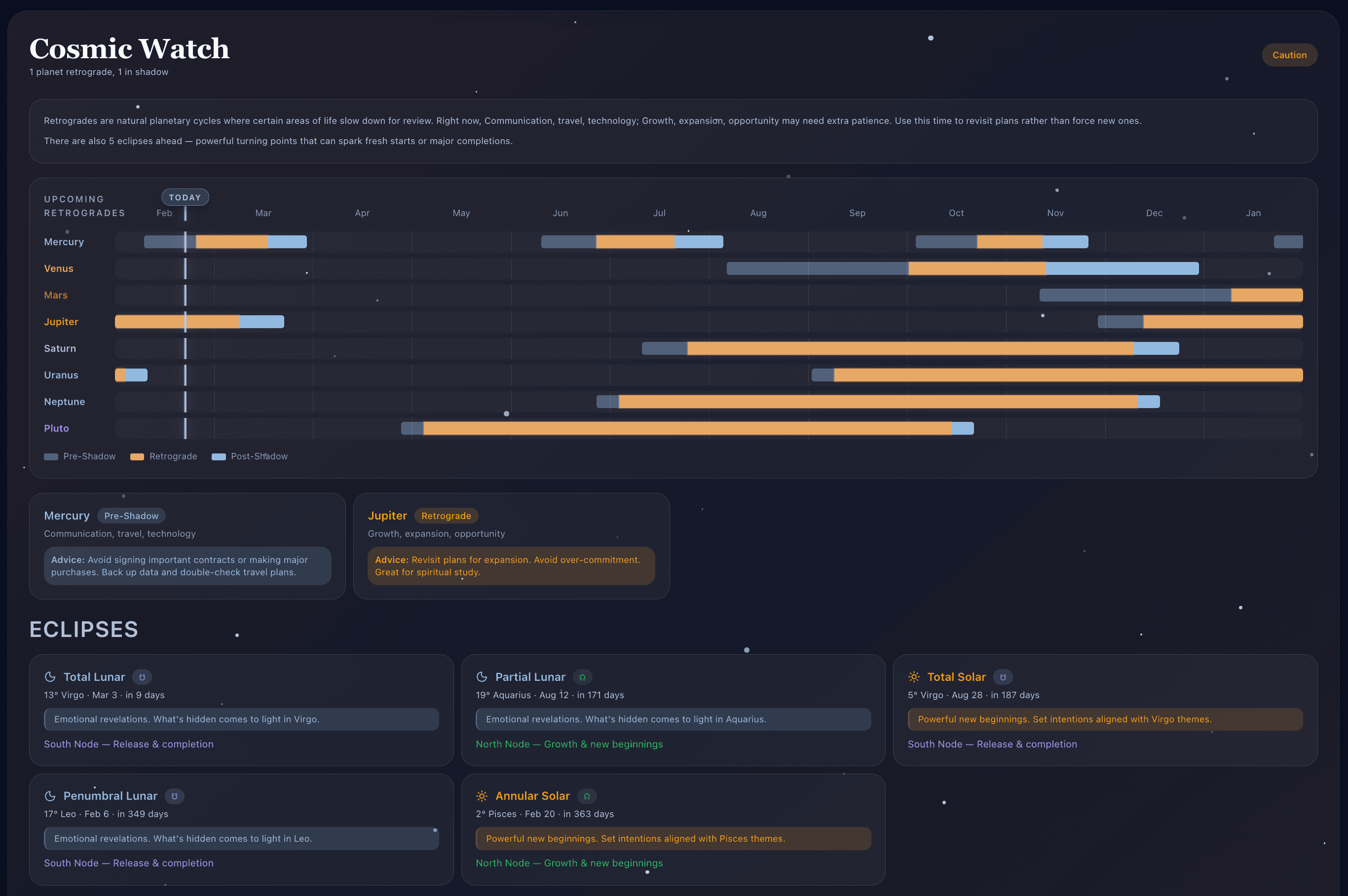Click the Pre-Shadow legend swatch
Image resolution: width=1348 pixels, height=896 pixels.
pyautogui.click(x=51, y=456)
